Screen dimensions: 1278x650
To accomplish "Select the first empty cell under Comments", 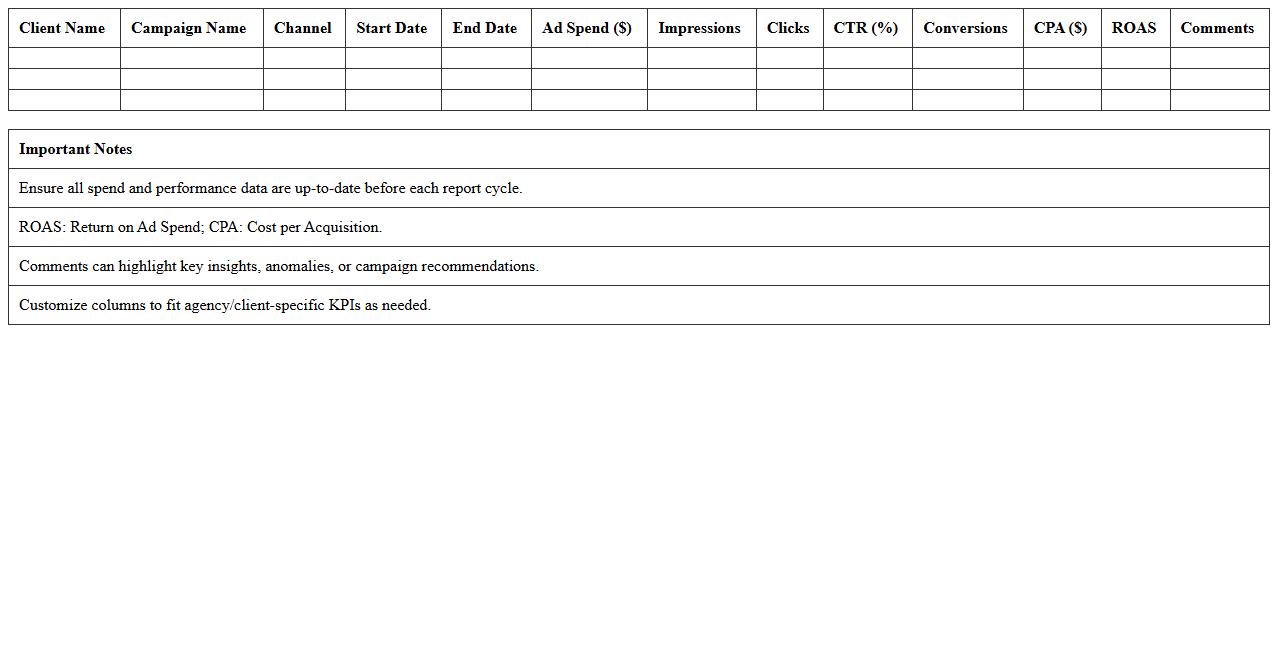I will pyautogui.click(x=1218, y=58).
